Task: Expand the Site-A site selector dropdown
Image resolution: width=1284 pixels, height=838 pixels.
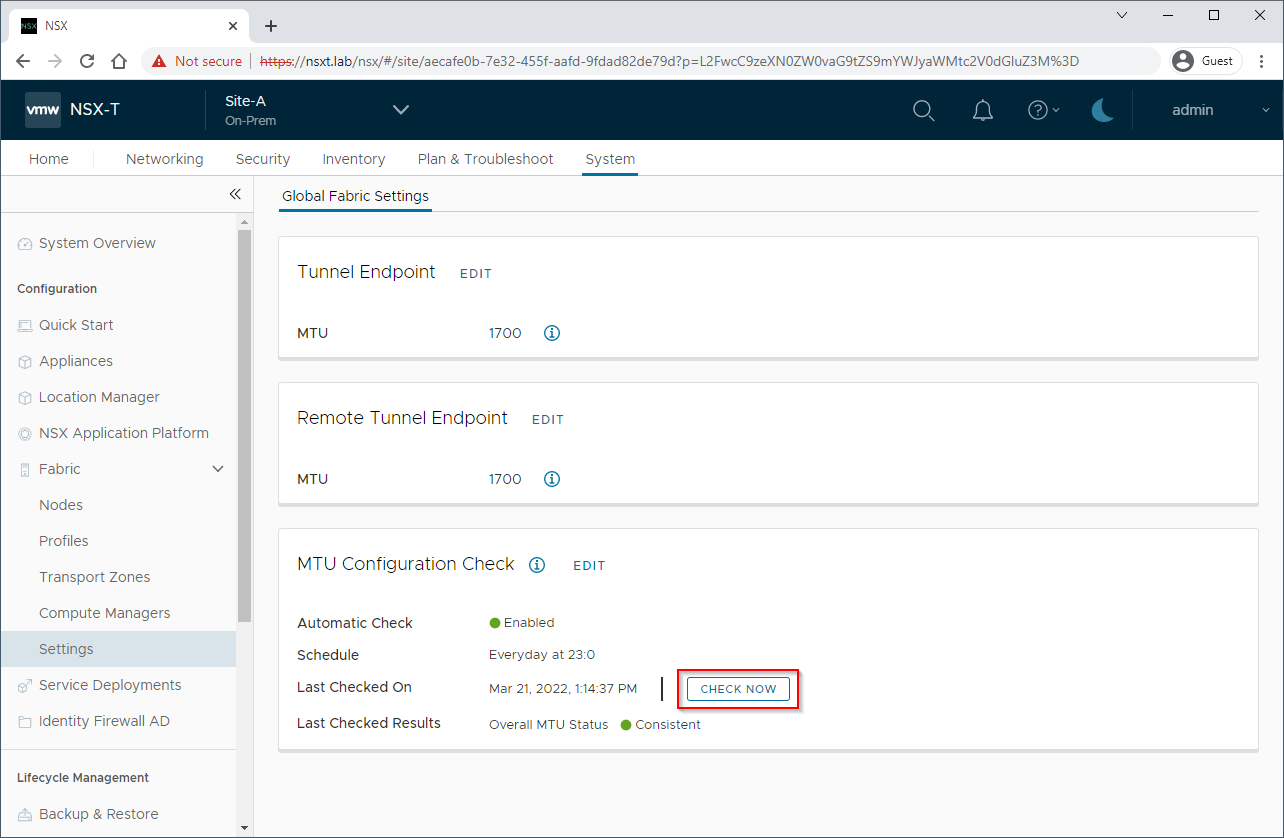Action: point(401,110)
